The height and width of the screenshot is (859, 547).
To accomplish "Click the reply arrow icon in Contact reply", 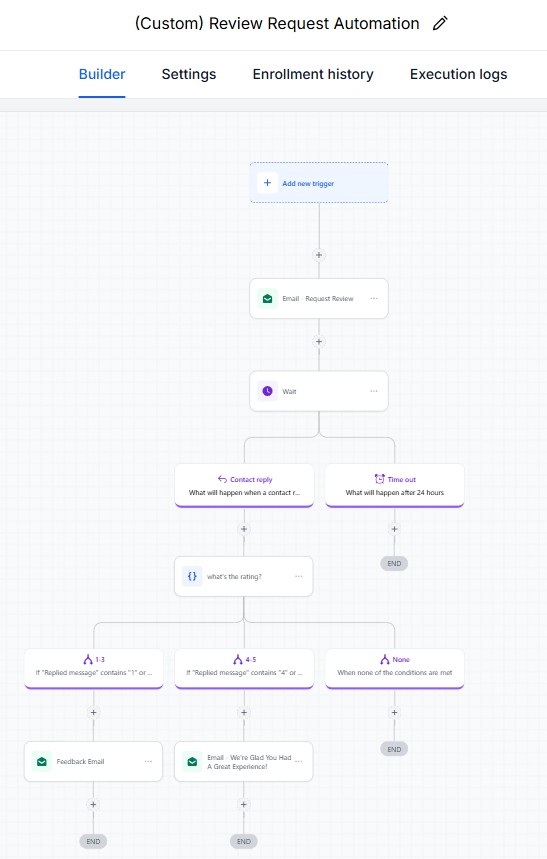I will click(x=222, y=479).
